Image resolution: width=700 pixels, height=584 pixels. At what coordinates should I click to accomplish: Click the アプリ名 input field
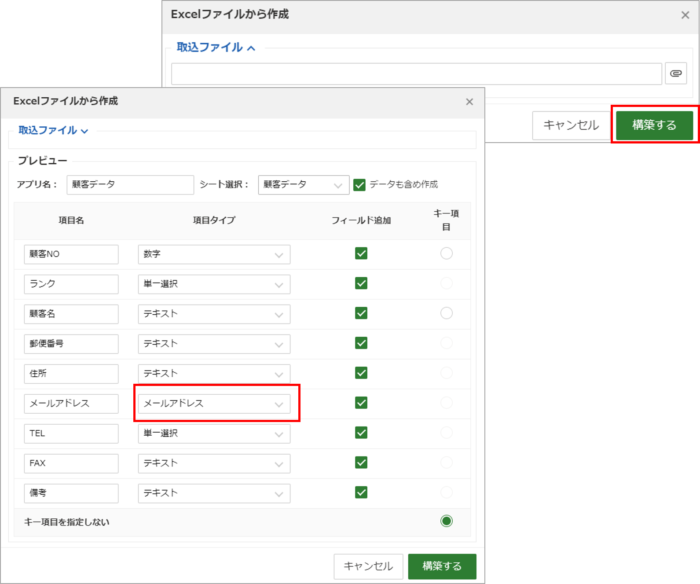tap(130, 184)
